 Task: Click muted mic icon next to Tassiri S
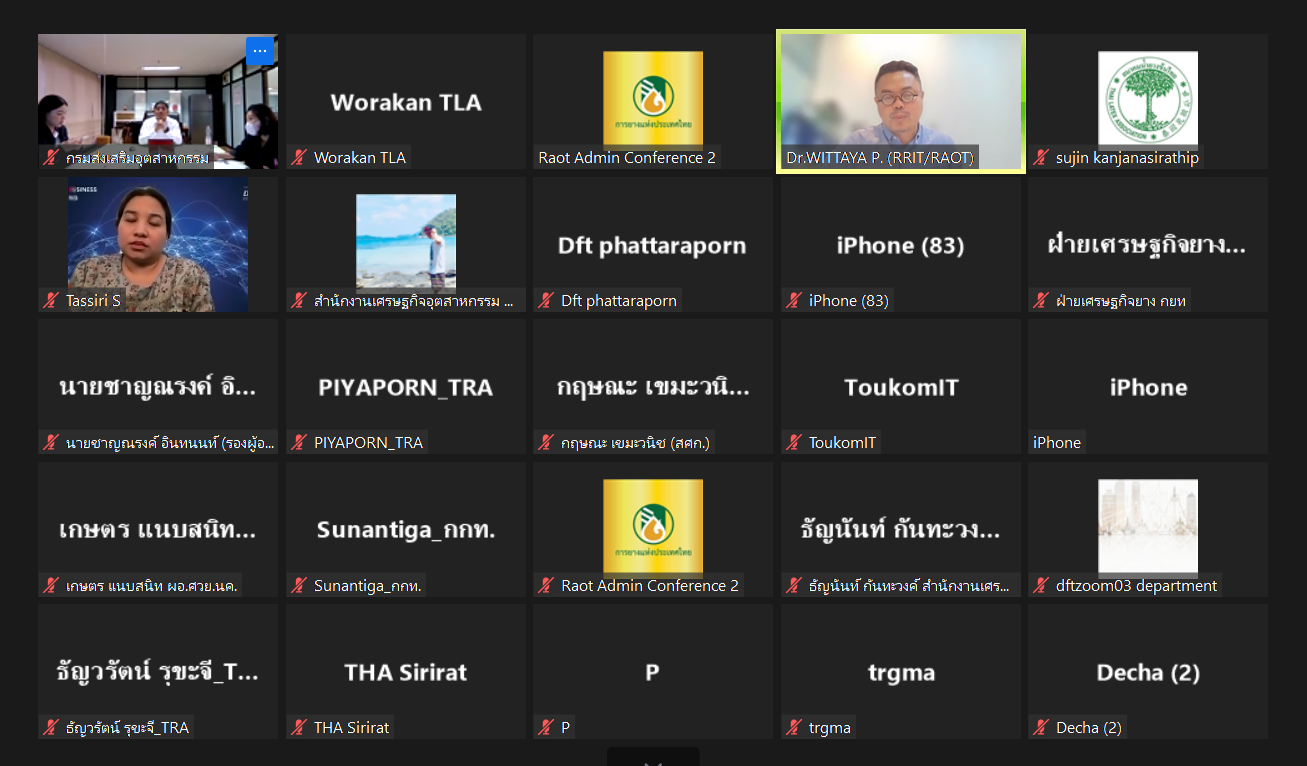[x=51, y=300]
